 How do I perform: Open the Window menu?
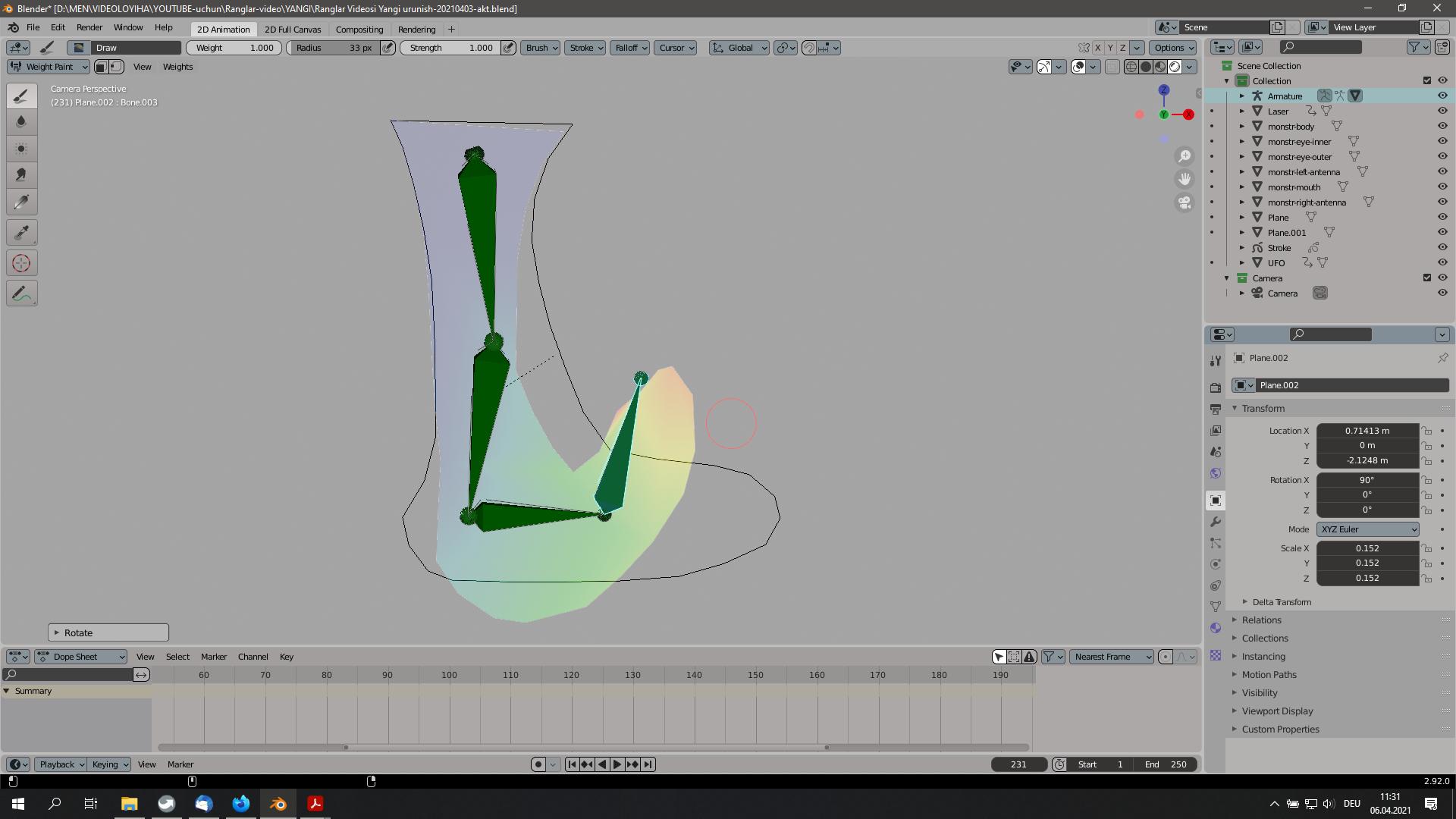coord(128,27)
